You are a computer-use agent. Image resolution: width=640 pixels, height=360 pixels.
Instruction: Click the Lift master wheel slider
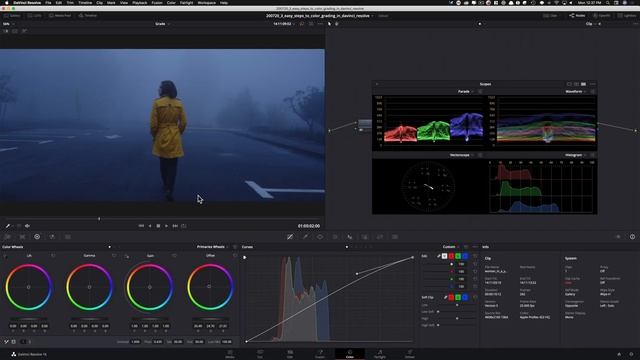pos(29,319)
